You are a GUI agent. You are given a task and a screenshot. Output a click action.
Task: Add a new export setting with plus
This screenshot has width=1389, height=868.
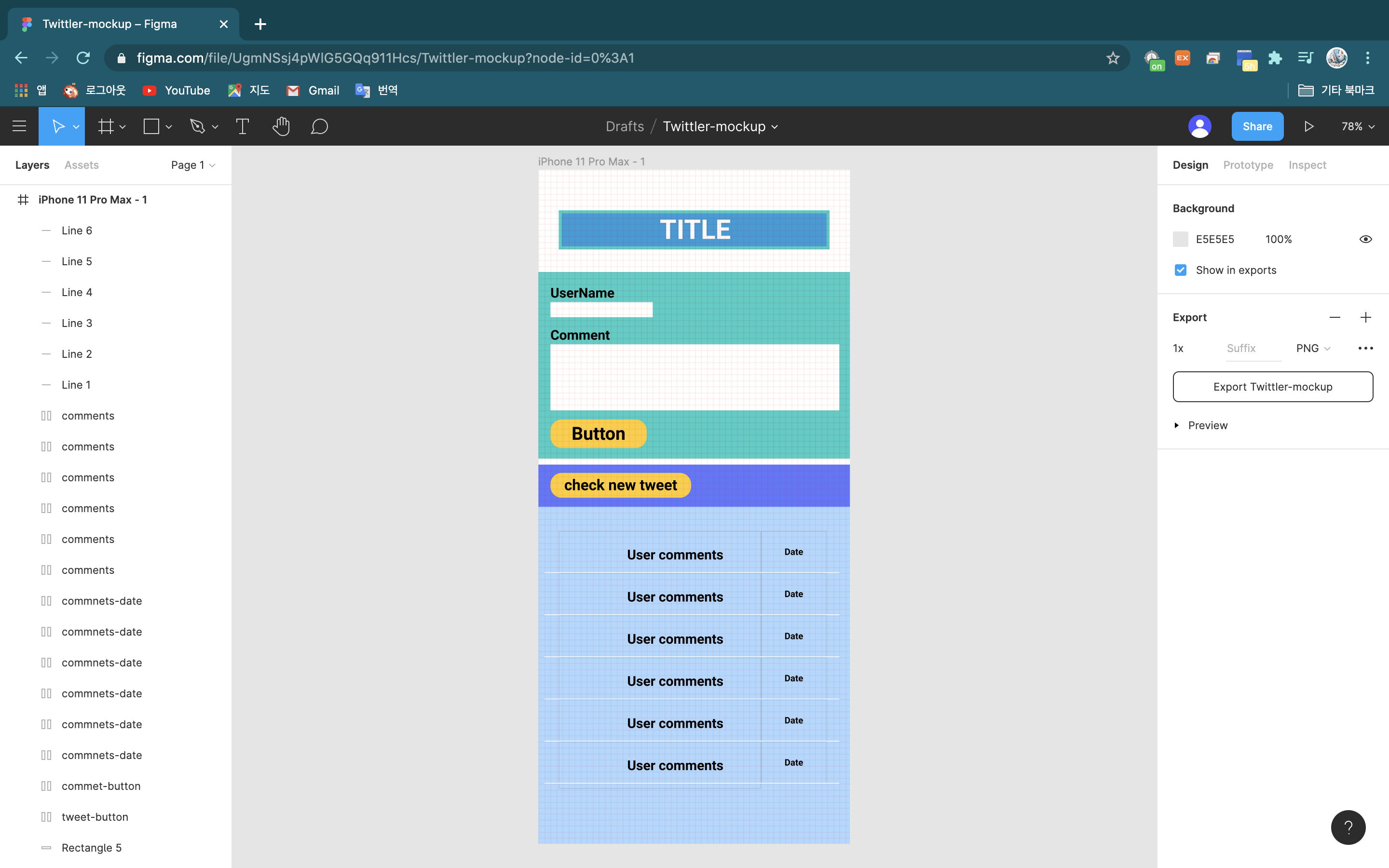[1365, 317]
